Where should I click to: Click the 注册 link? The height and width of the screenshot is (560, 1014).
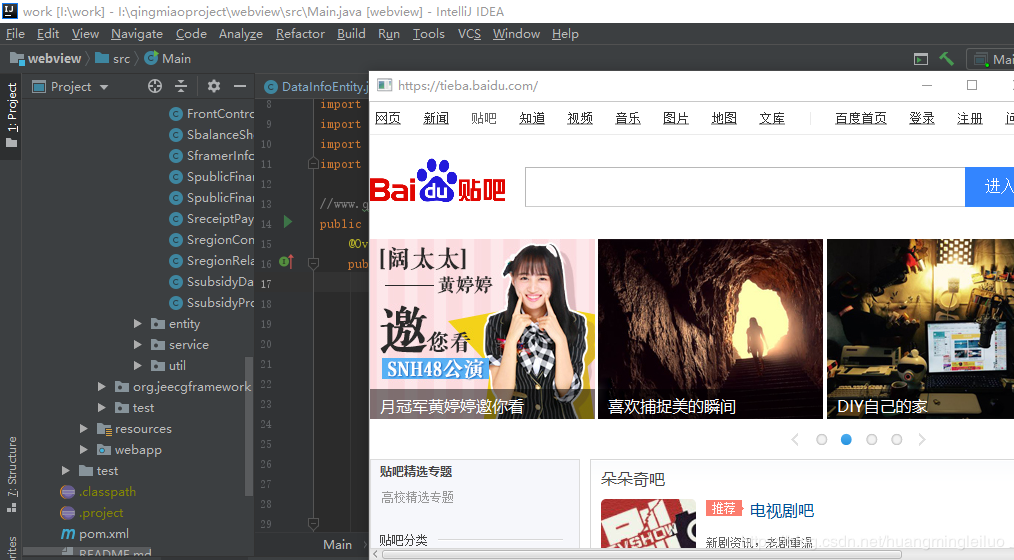(969, 118)
